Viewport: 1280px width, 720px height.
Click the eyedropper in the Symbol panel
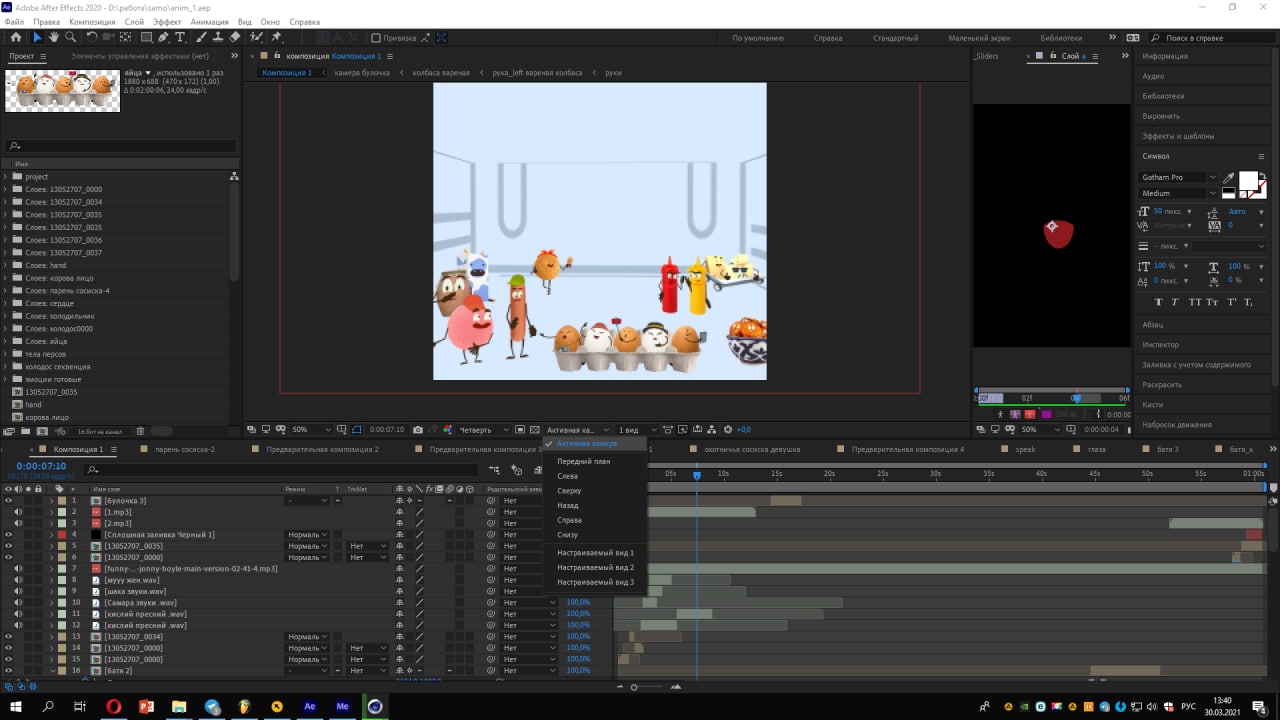coord(1227,177)
